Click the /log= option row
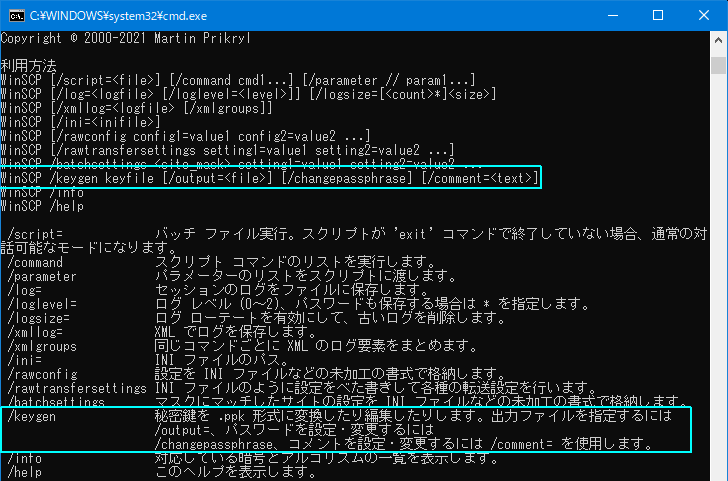 [x=217, y=290]
